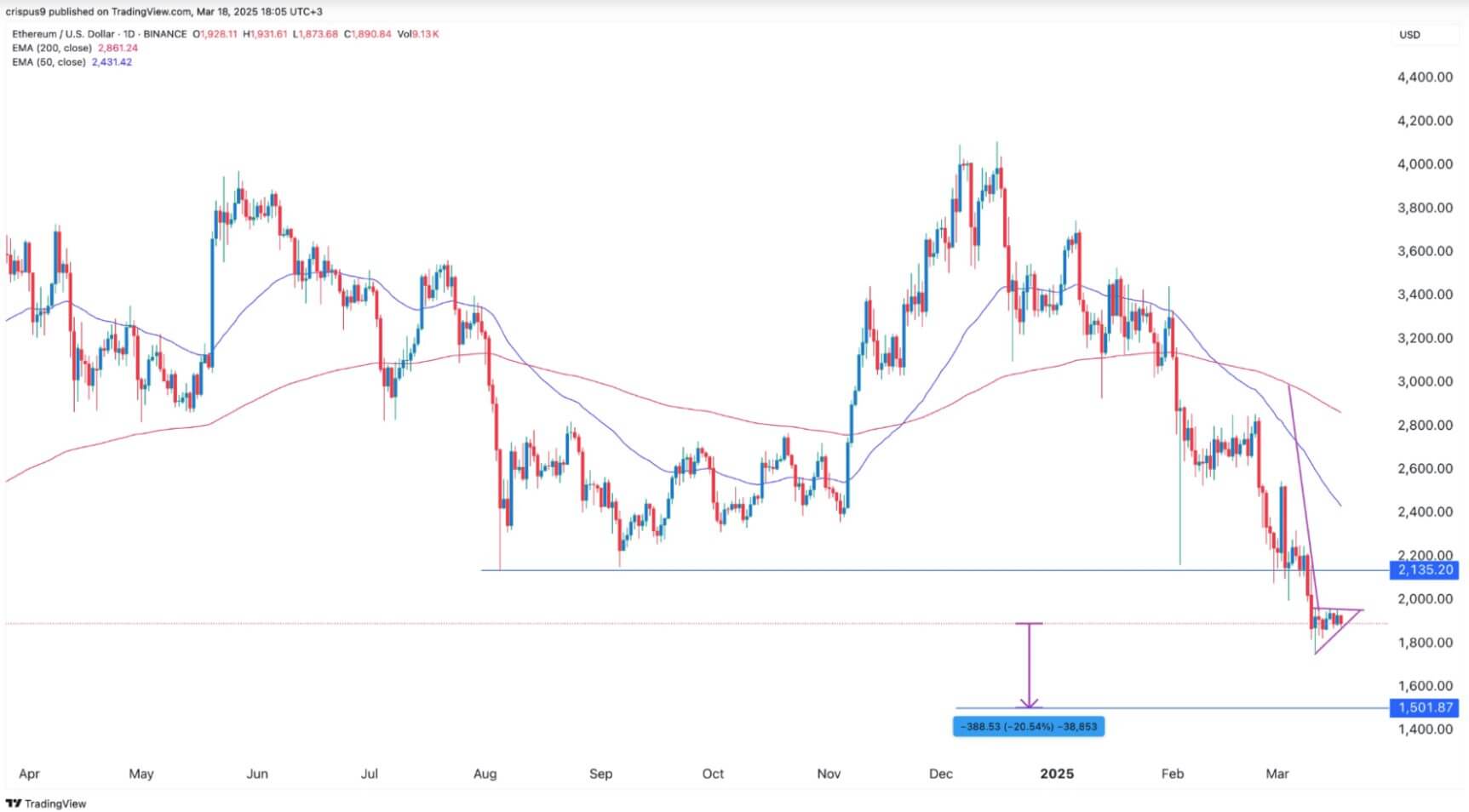The width and height of the screenshot is (1469, 812).
Task: Open the USD currency selector
Action: coord(1410,35)
